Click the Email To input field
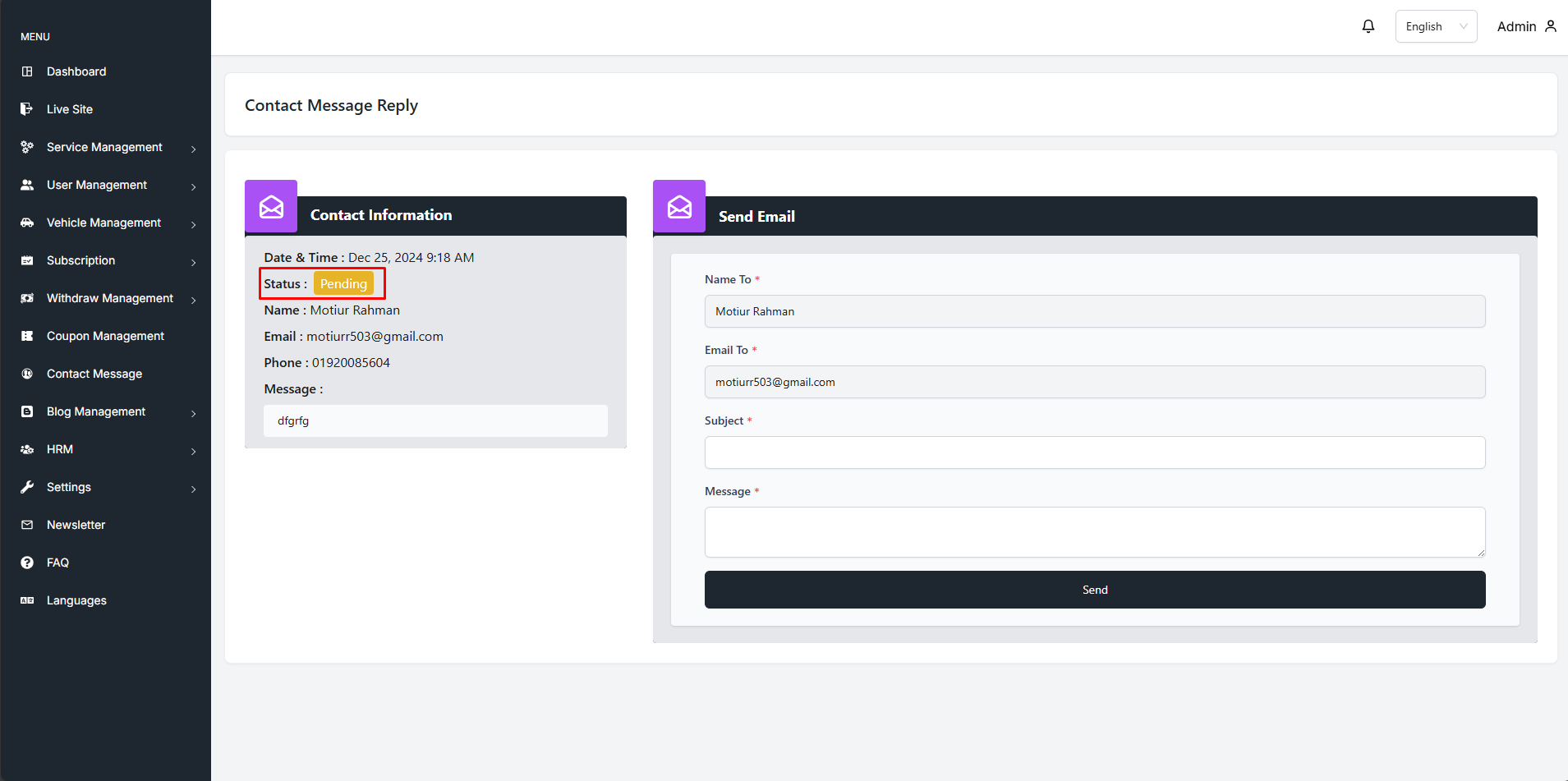Viewport: 1568px width, 781px height. 1095,382
